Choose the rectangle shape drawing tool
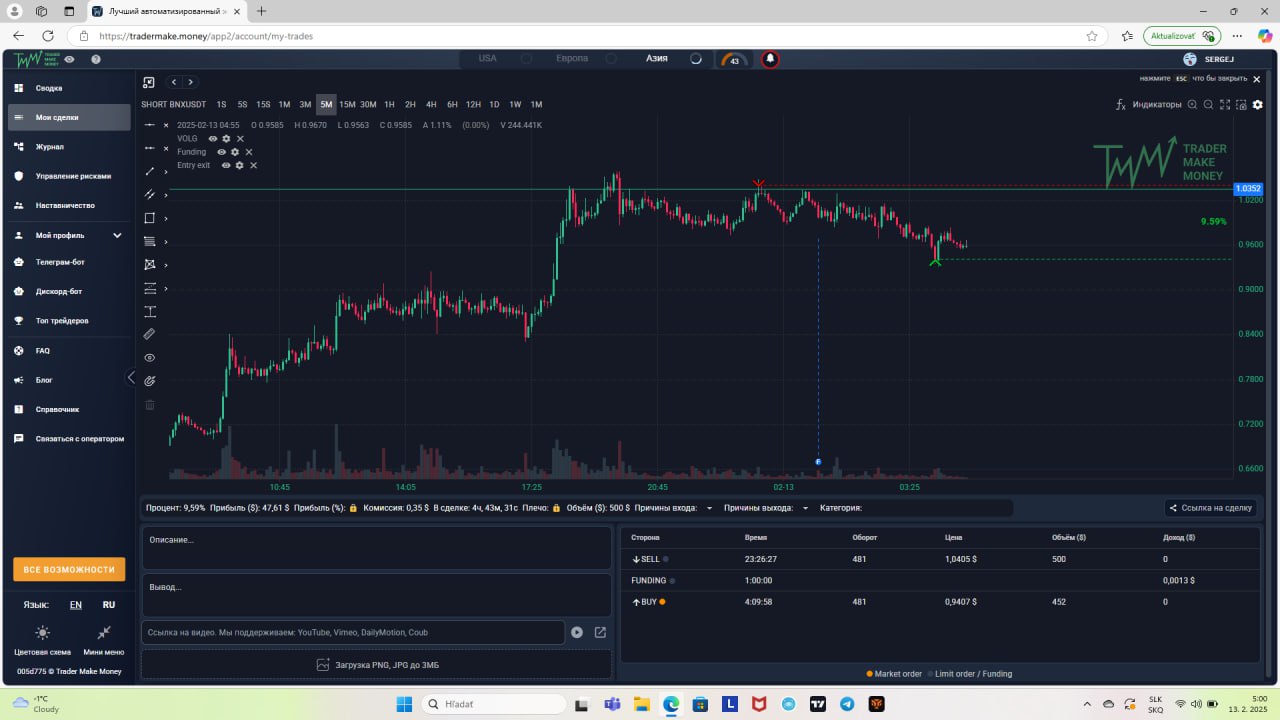Screen dimensions: 1280x720 click(x=150, y=218)
